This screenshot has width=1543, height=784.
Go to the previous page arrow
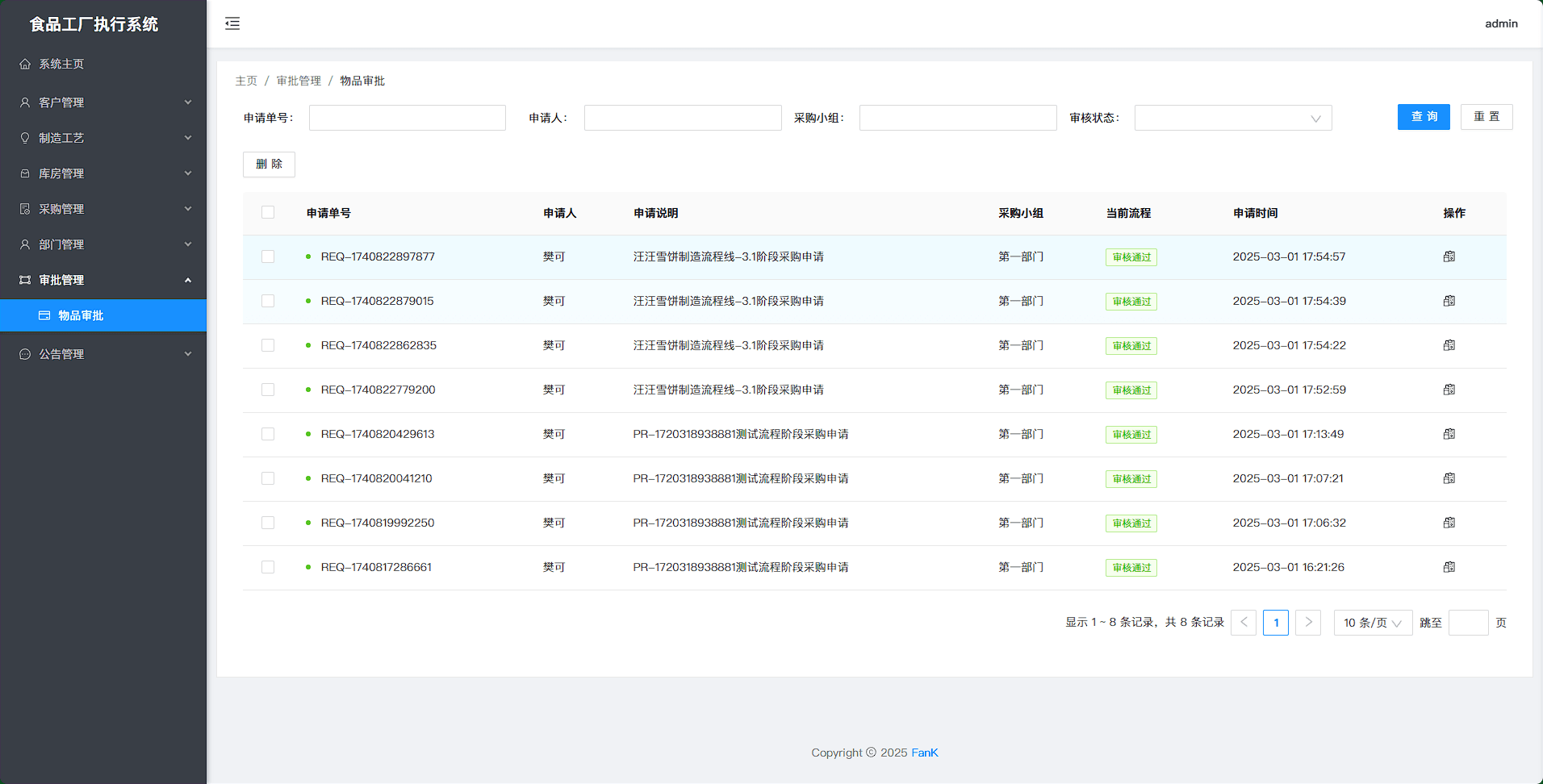pyautogui.click(x=1243, y=622)
